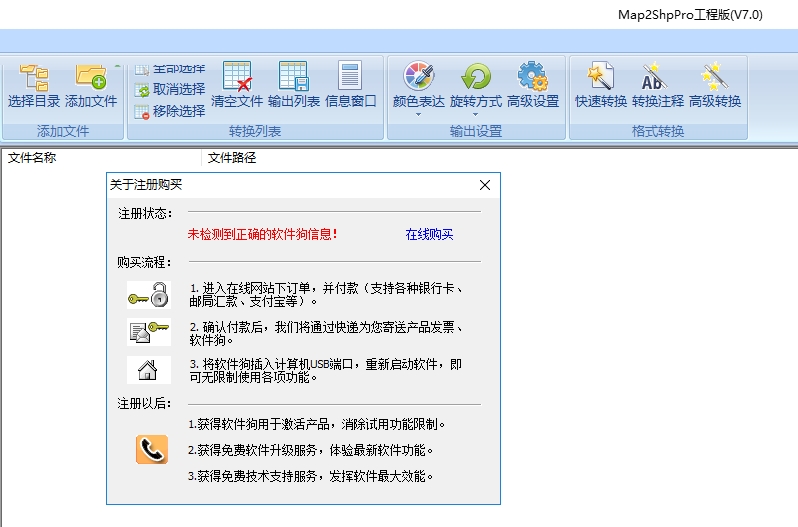798x527 pixels.
Task: Click the 注册状态 label
Action: click(x=145, y=214)
